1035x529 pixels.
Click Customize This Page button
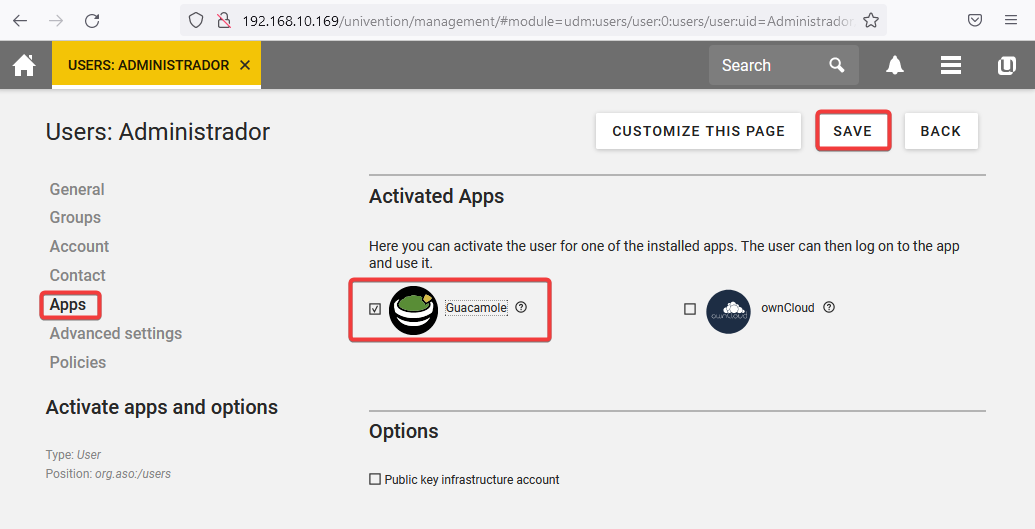(x=698, y=131)
